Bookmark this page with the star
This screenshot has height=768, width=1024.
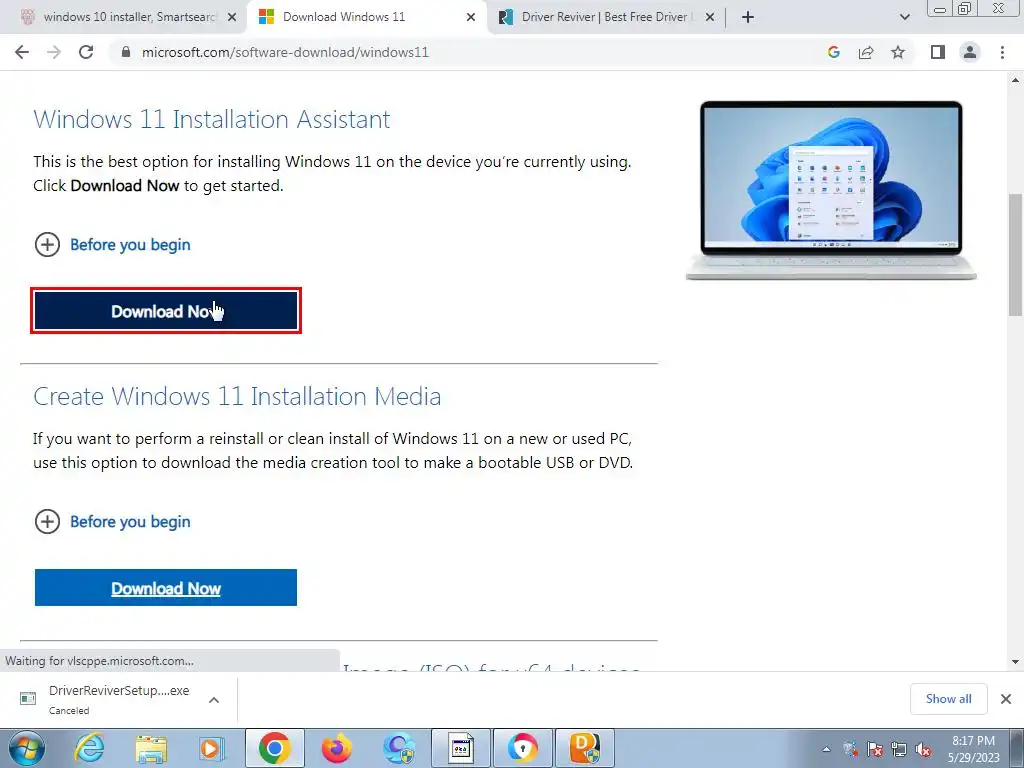(898, 52)
